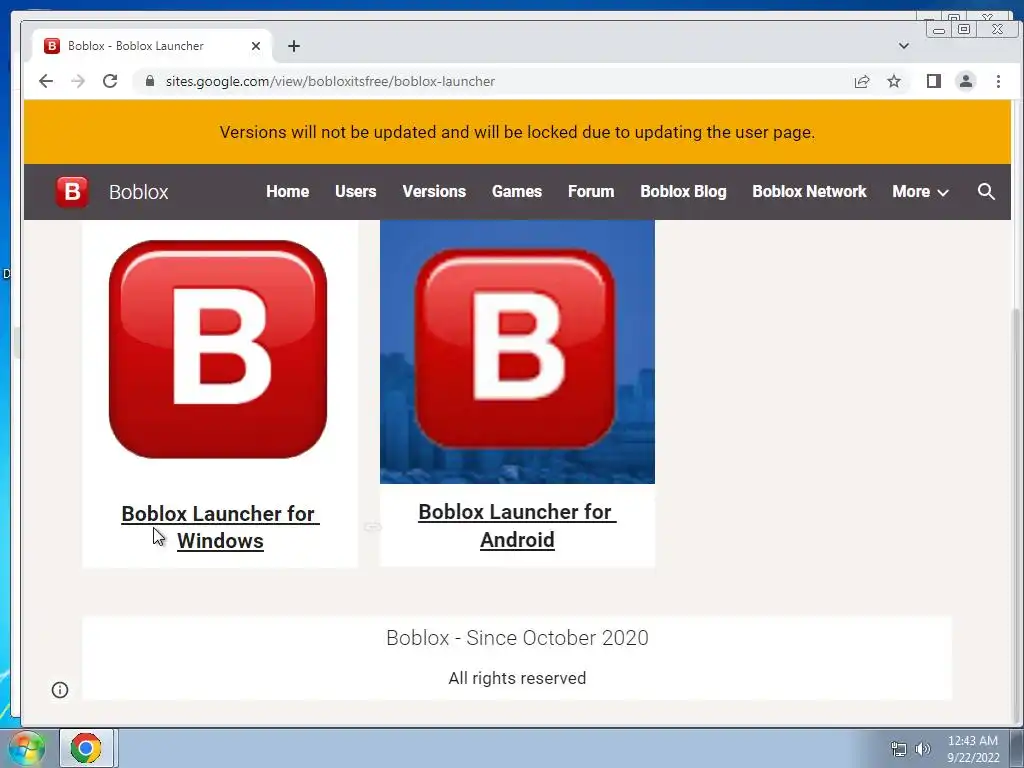
Task: Click the Windows launcher B image
Action: click(x=218, y=349)
